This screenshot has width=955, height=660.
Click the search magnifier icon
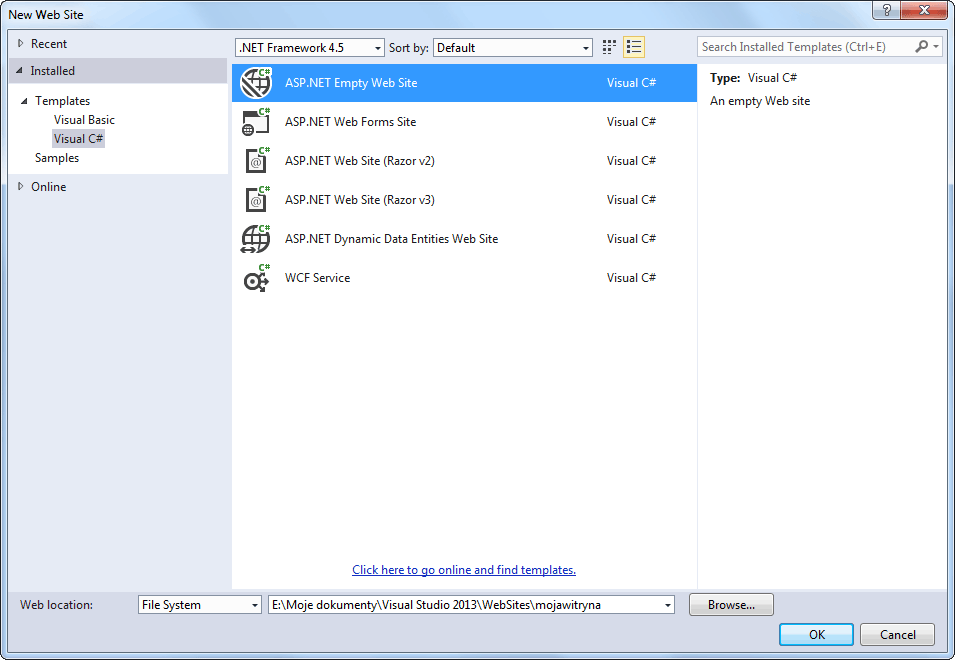coord(922,47)
